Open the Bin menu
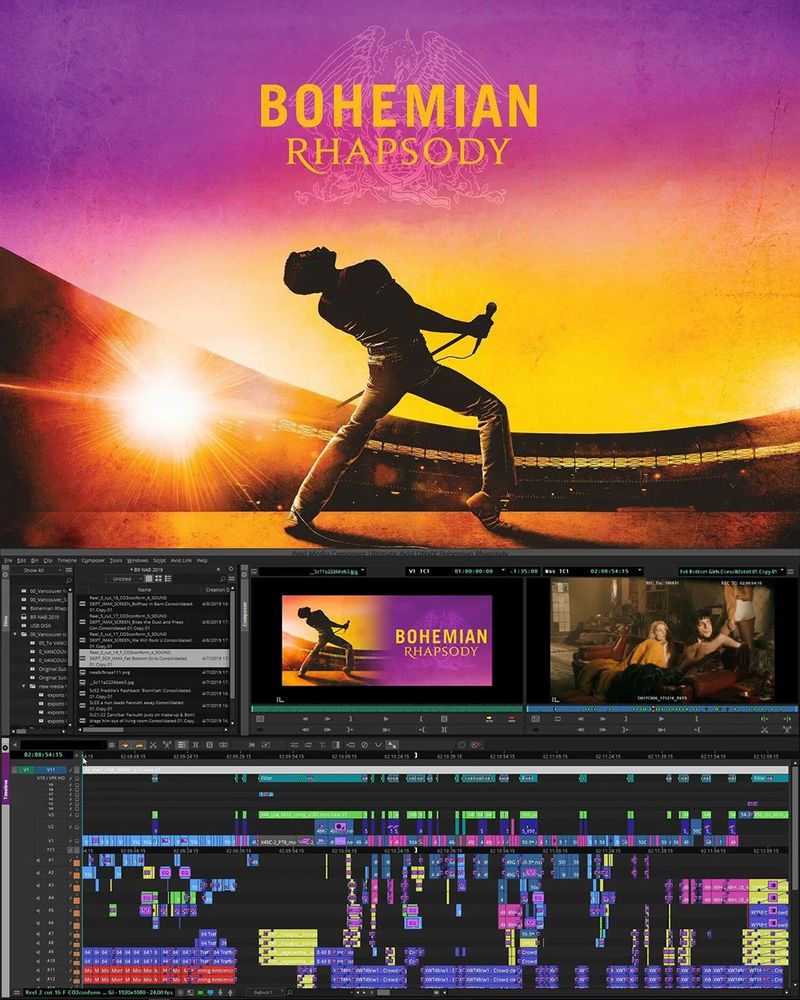Image resolution: width=800 pixels, height=1000 pixels. click(x=34, y=560)
